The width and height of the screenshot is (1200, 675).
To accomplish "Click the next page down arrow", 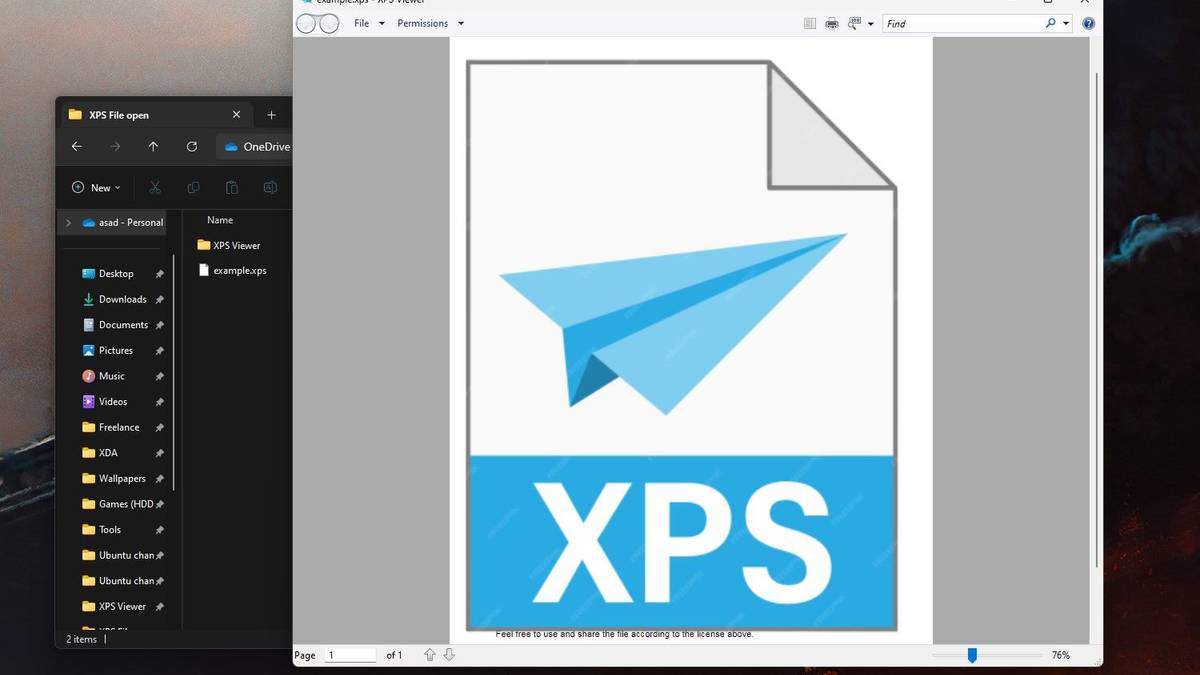I will 449,654.
